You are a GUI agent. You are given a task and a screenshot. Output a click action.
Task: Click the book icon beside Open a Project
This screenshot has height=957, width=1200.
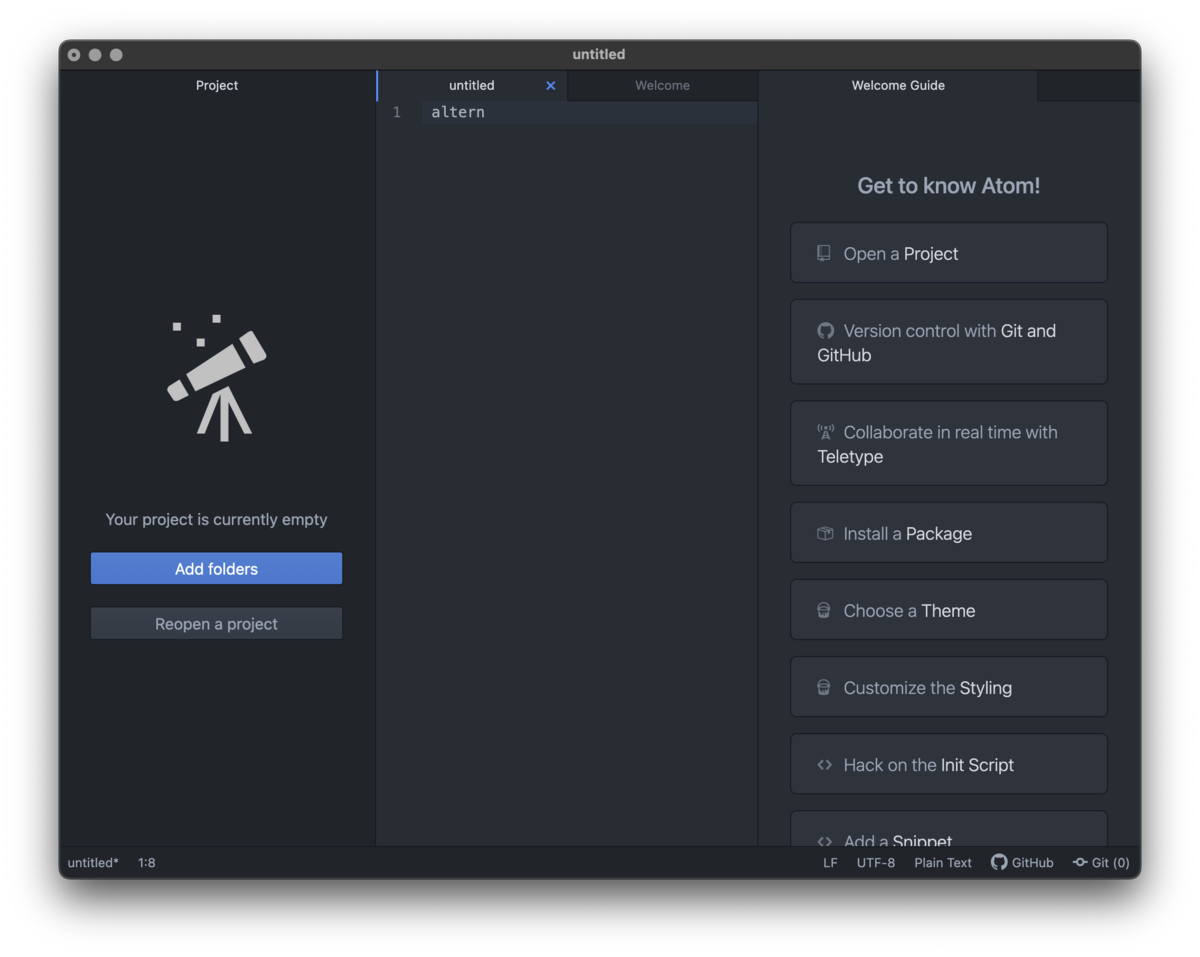click(x=824, y=253)
